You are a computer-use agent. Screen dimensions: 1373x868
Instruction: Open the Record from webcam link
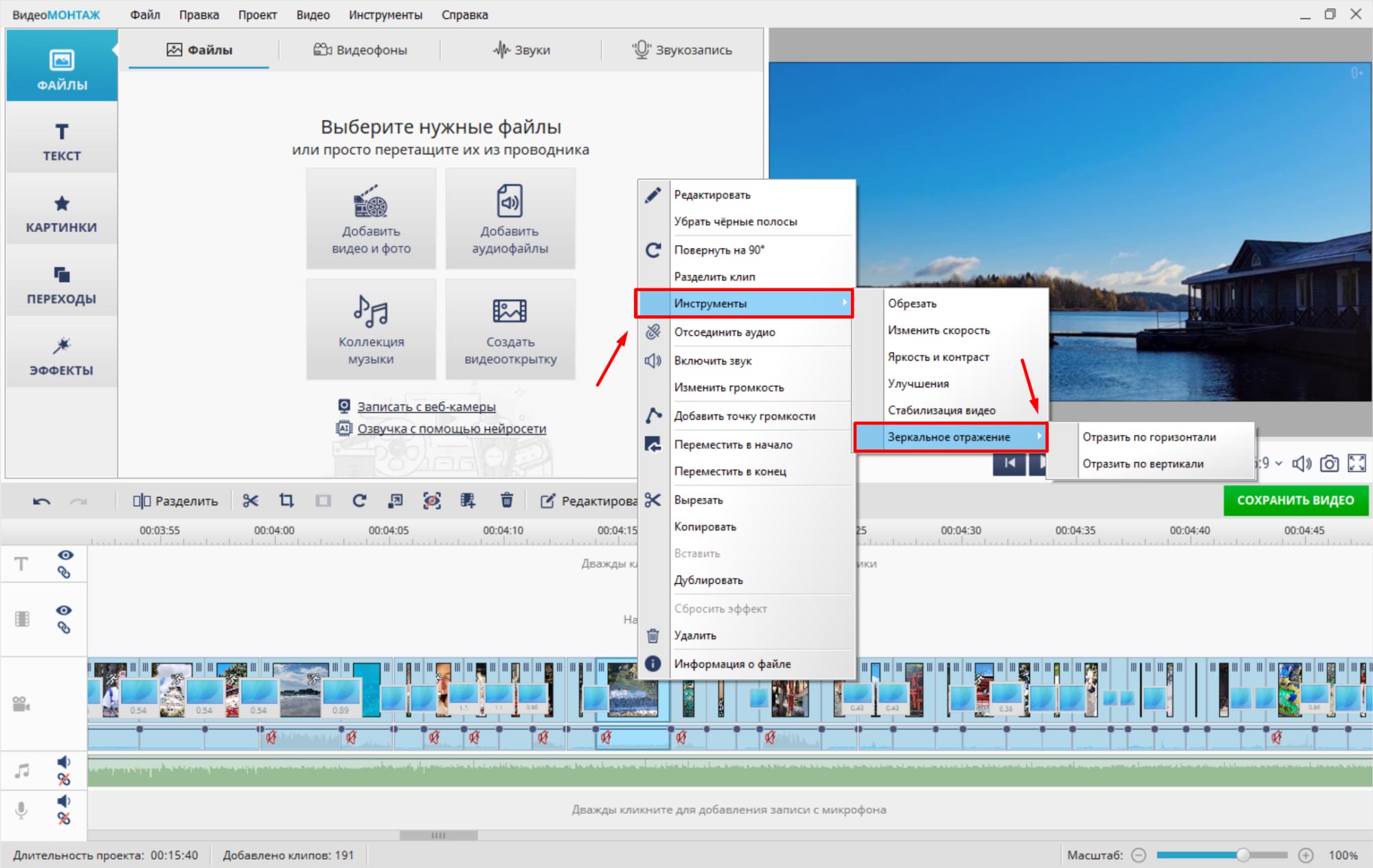[x=426, y=407]
